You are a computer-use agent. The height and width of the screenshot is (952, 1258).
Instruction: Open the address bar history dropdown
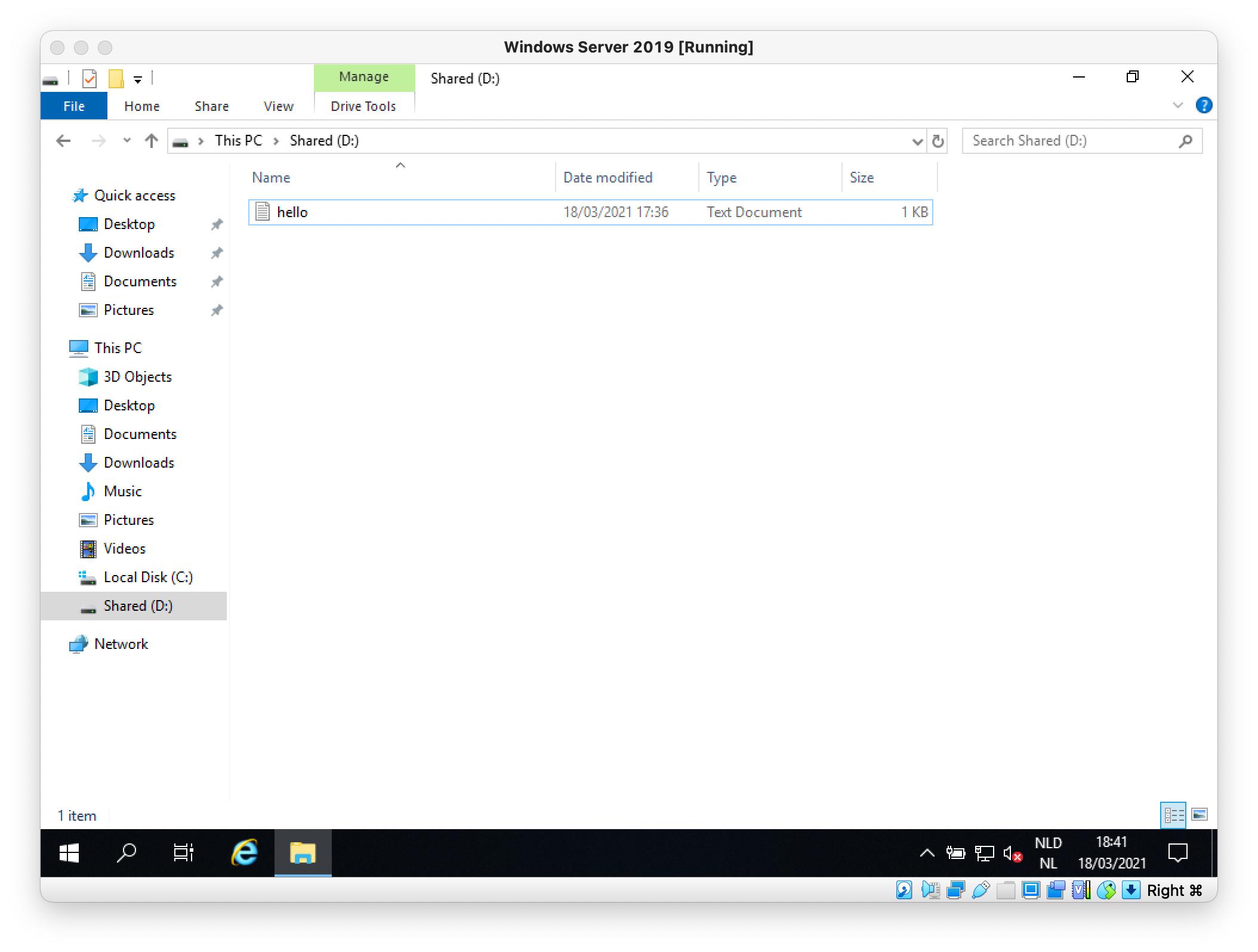pyautogui.click(x=917, y=141)
